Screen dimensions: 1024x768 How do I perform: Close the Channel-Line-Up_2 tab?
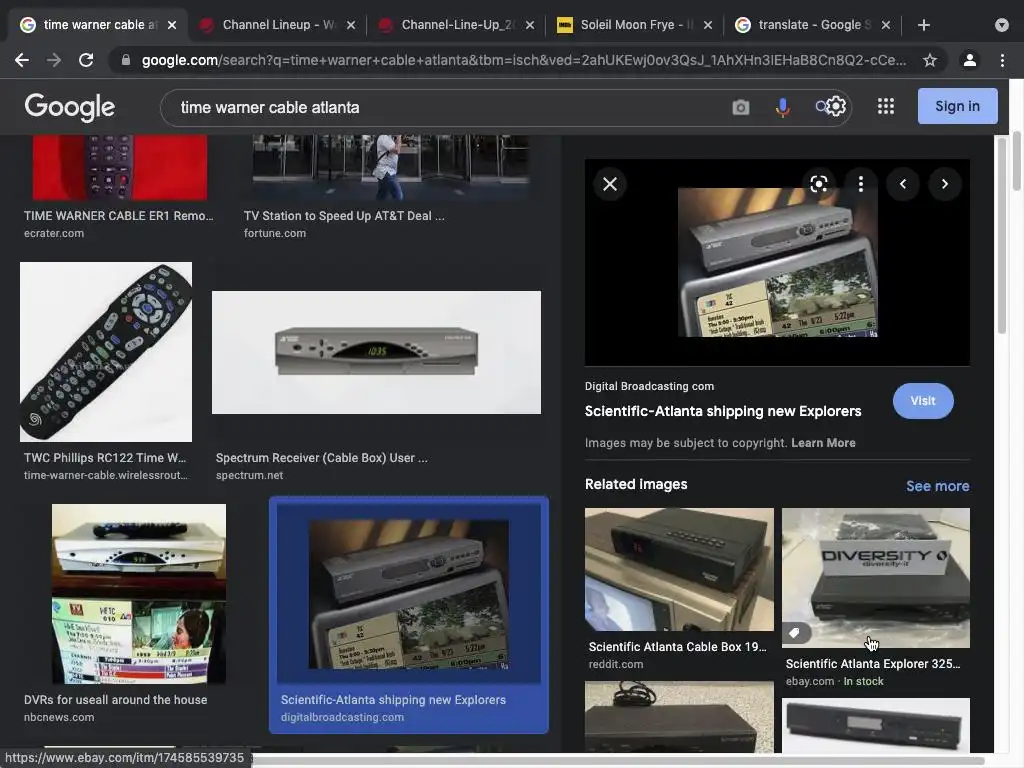[x=530, y=25]
